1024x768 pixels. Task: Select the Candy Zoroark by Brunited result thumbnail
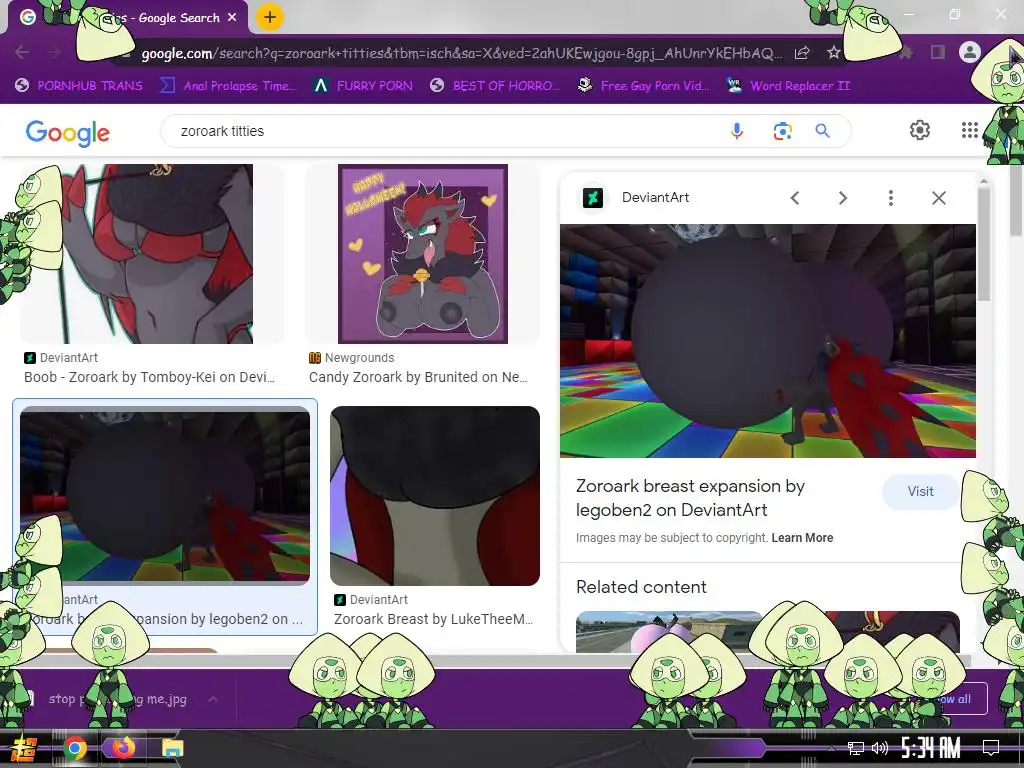point(423,254)
